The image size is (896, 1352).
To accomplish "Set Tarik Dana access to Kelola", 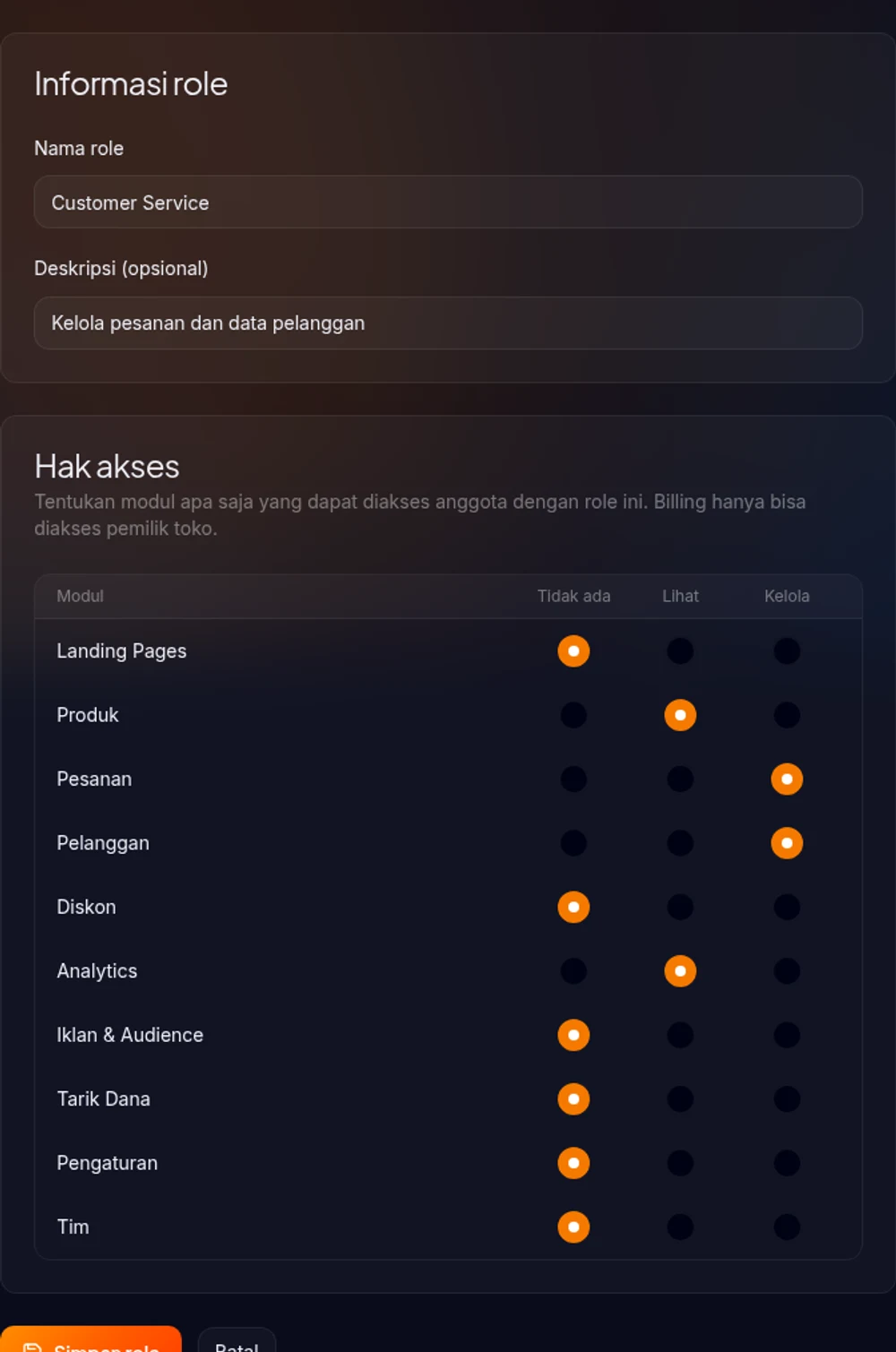I will [787, 1099].
